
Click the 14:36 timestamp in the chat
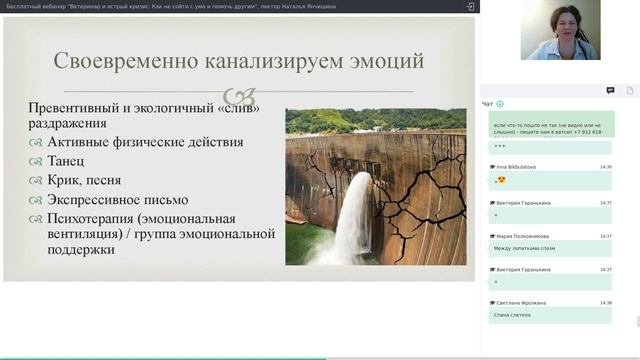[606, 167]
